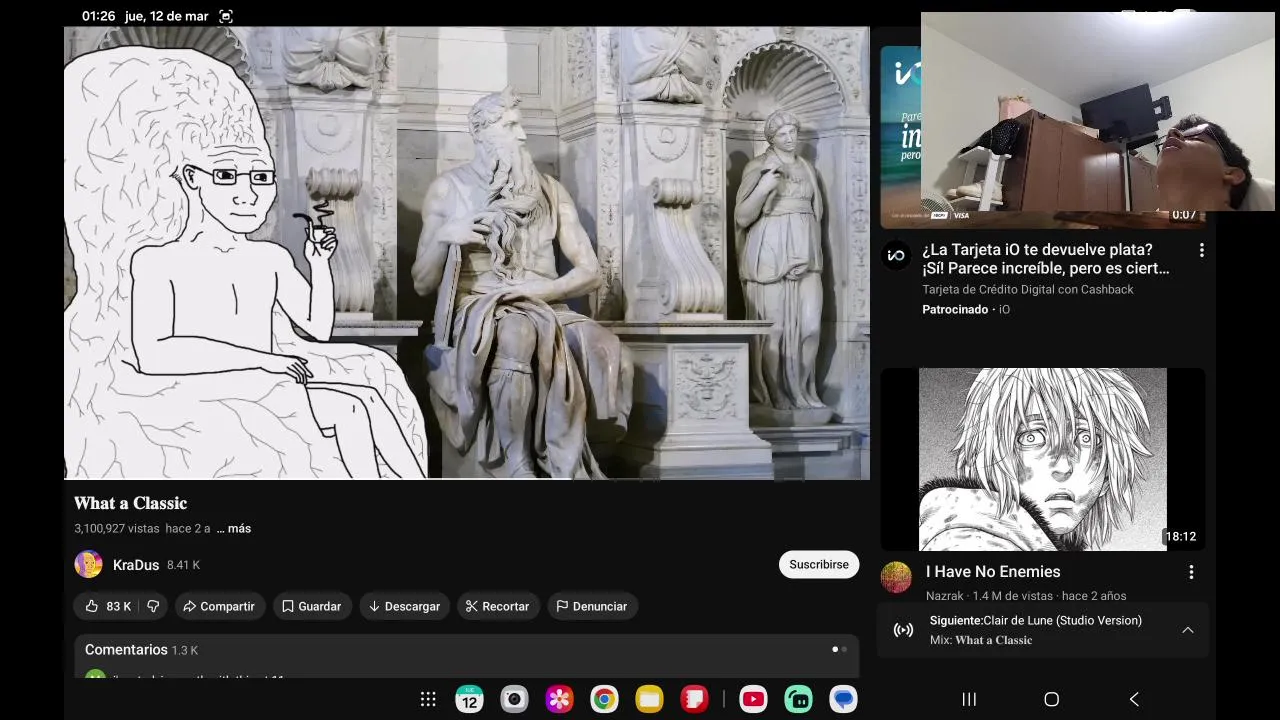
Task: Subscribe with the Suscribirse button
Action: 819,564
